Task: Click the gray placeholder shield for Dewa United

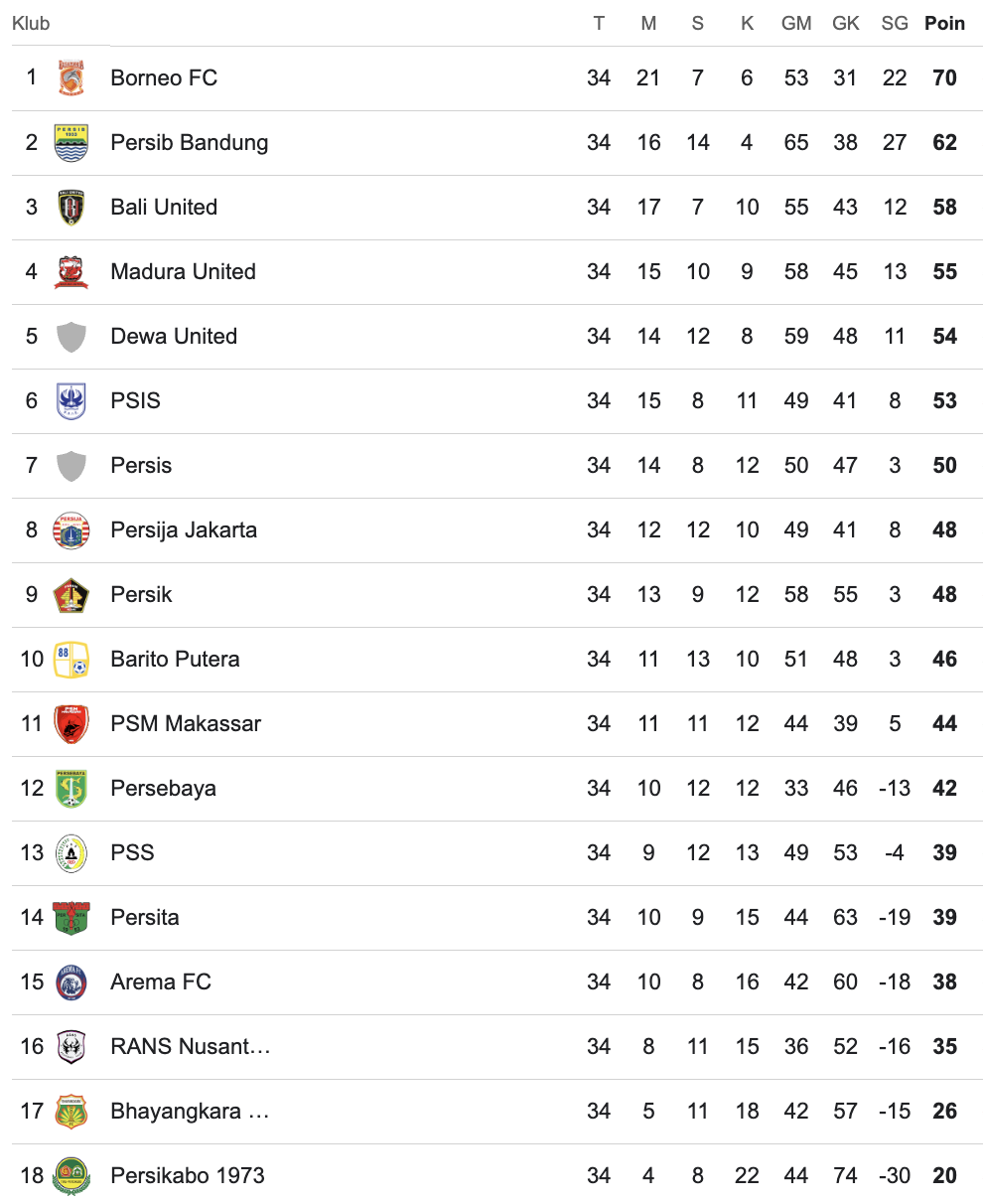Action: click(x=71, y=337)
